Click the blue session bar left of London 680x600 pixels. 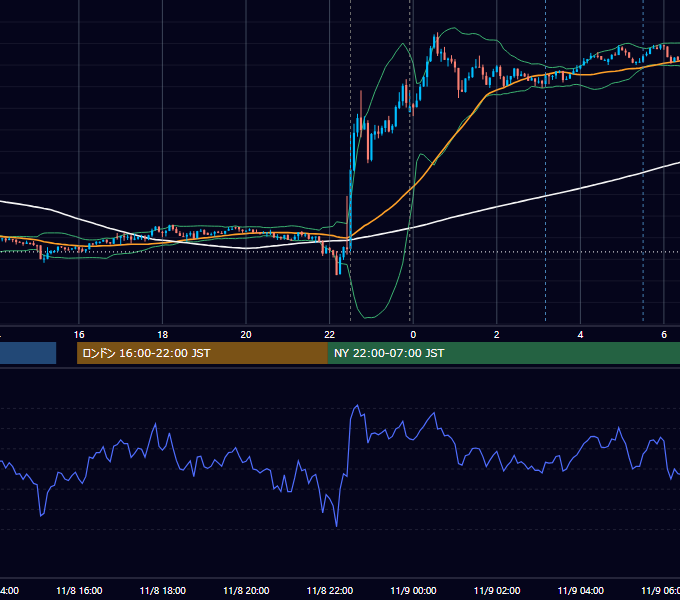point(28,353)
